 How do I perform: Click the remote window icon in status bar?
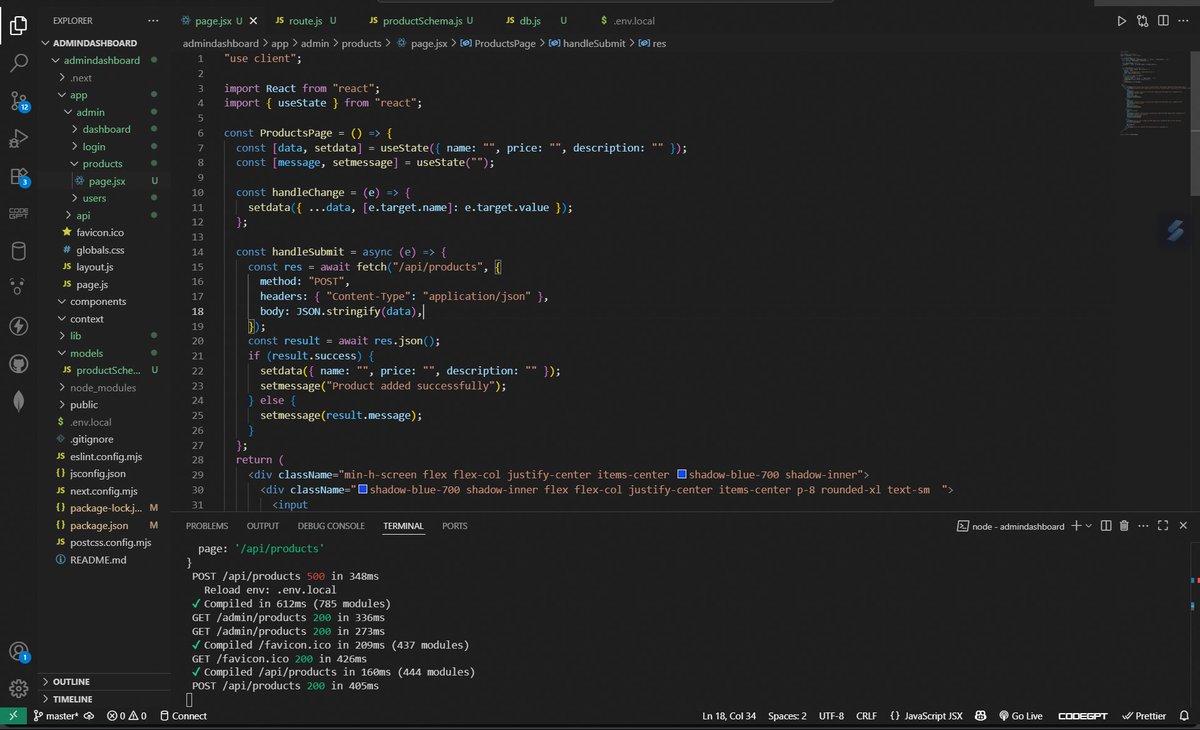click(12, 716)
